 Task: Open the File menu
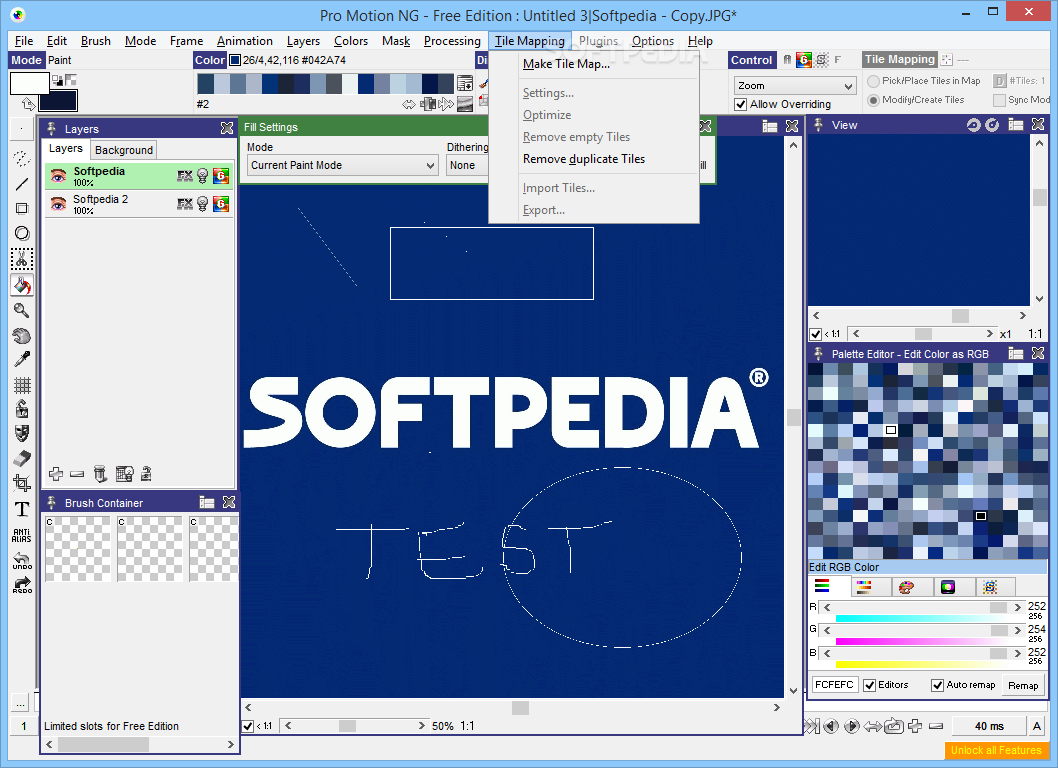[24, 40]
